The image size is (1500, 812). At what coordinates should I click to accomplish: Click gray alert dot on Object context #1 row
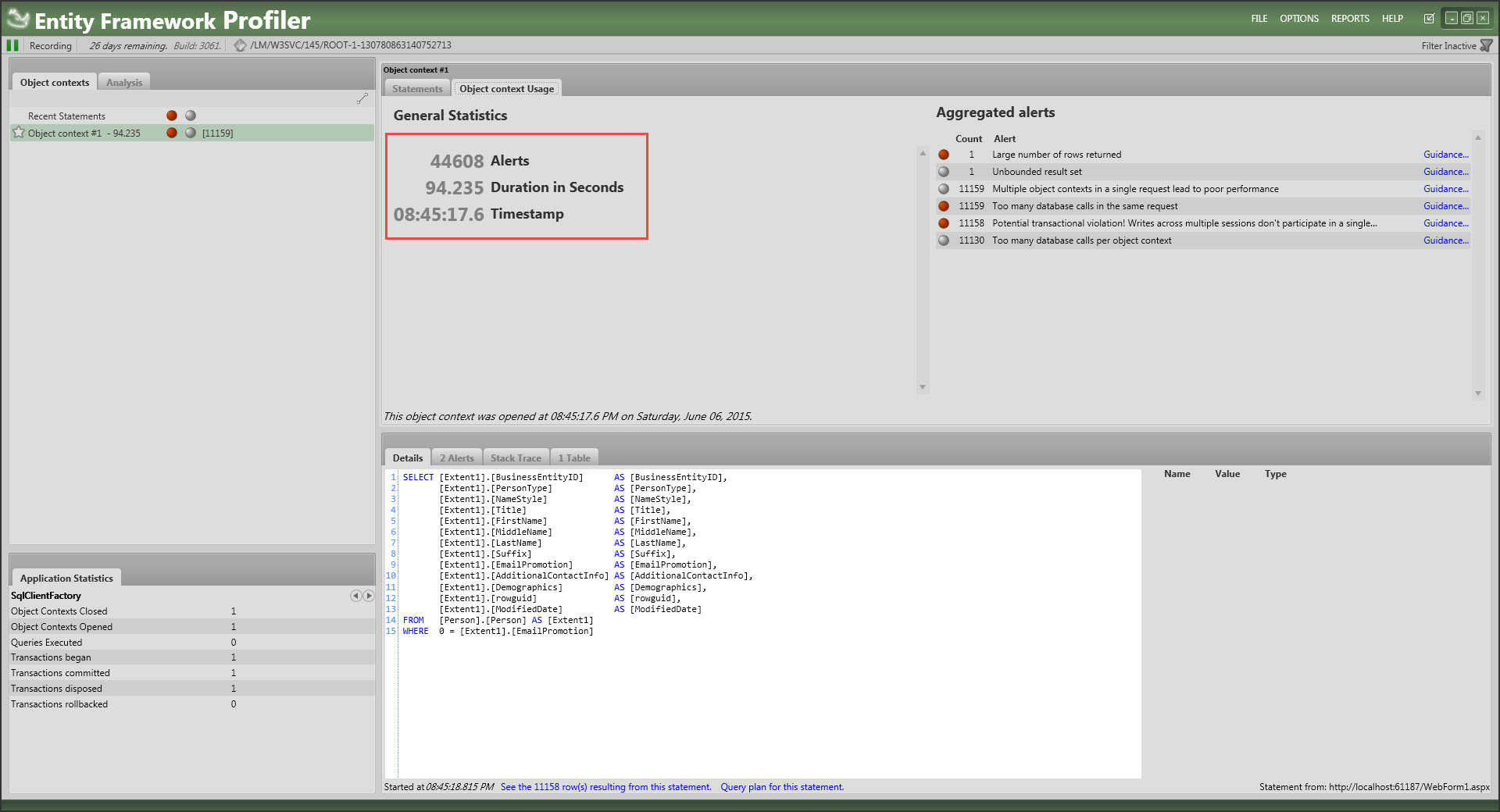[191, 133]
